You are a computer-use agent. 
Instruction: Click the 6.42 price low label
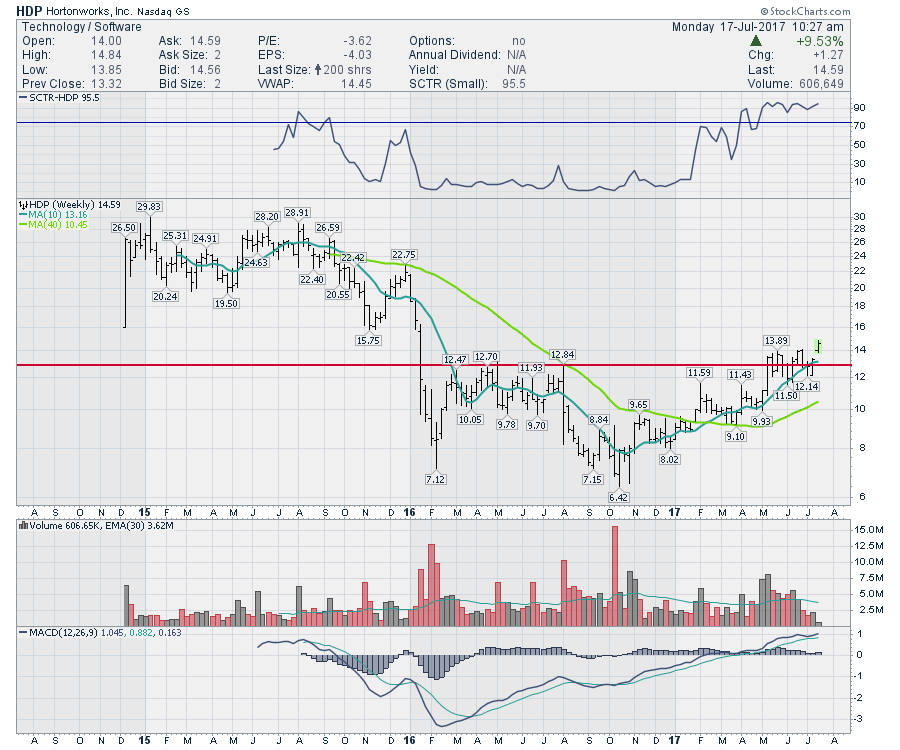pyautogui.click(x=618, y=497)
